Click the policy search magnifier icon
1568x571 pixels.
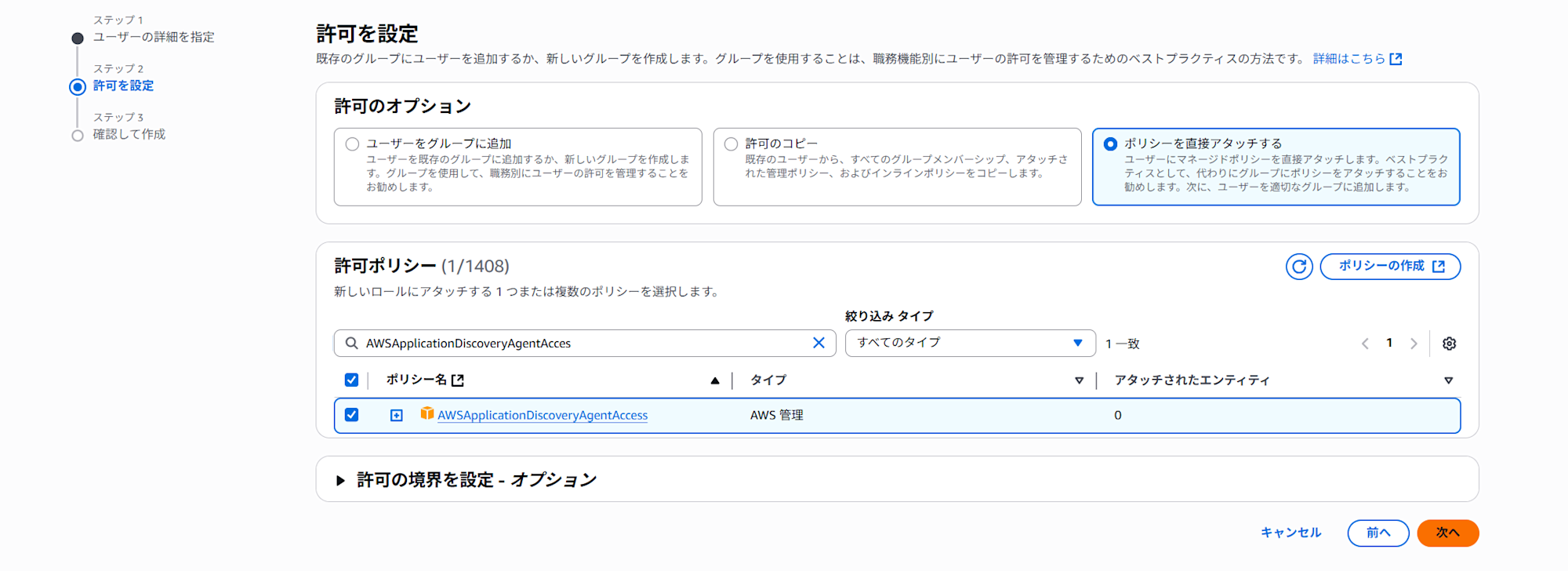(x=352, y=343)
